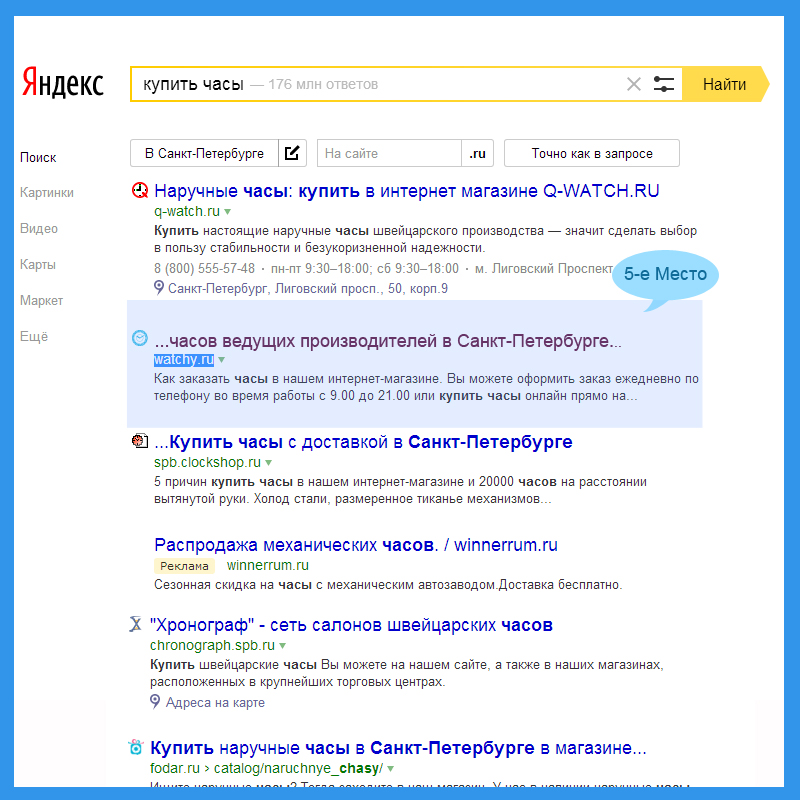Click phone number 8 (800) 555-57-48
Image resolution: width=800 pixels, height=800 pixels.
tap(205, 268)
